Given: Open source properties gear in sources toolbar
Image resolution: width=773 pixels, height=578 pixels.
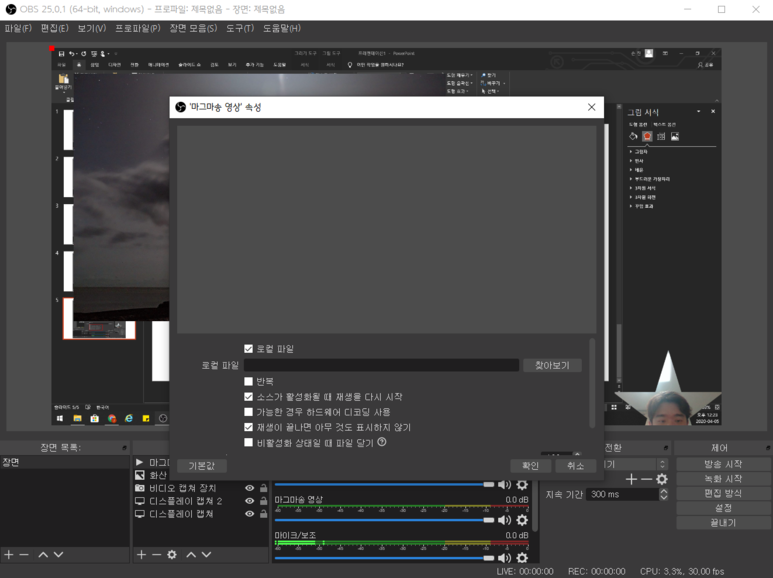Looking at the screenshot, I should pos(172,554).
